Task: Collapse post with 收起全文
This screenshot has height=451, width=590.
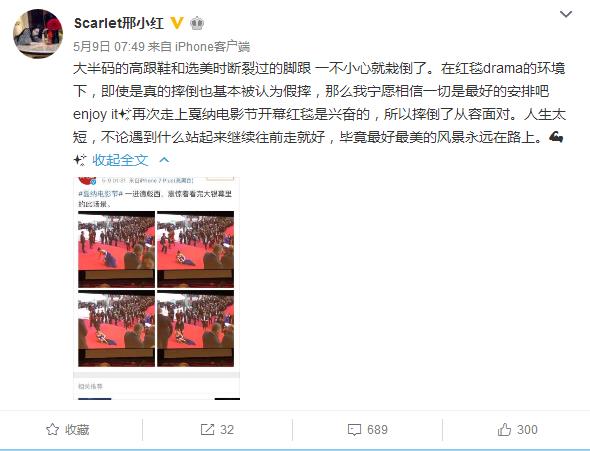Action: [120, 160]
